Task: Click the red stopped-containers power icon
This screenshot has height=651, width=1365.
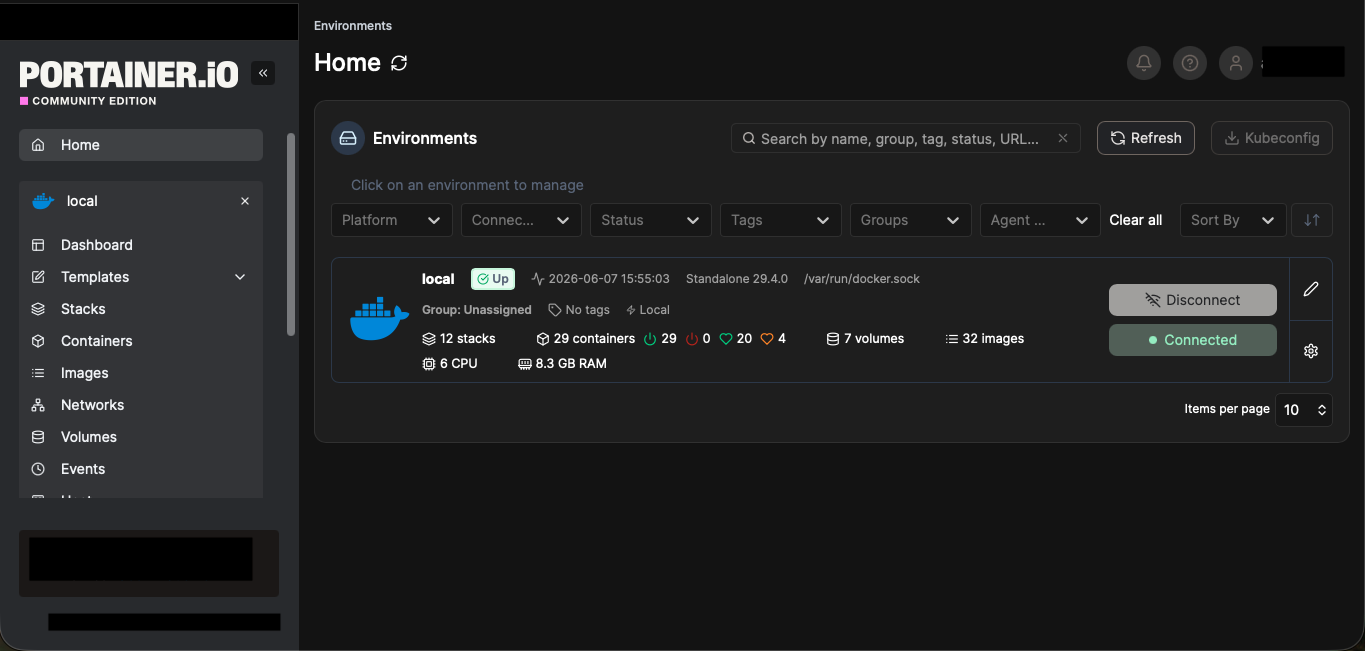Action: click(x=692, y=339)
